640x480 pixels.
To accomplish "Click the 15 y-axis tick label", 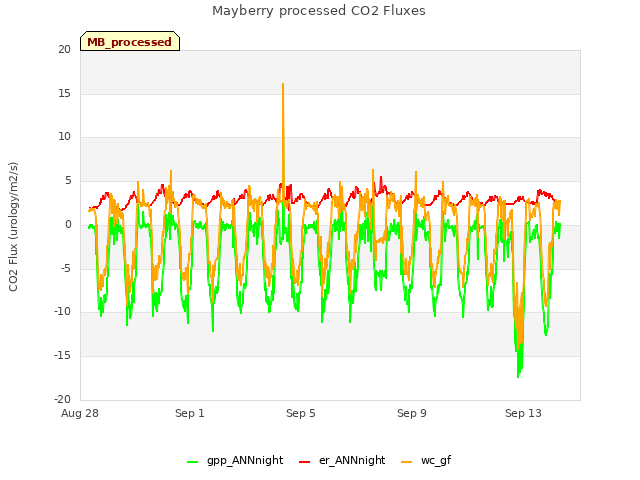I will (64, 93).
